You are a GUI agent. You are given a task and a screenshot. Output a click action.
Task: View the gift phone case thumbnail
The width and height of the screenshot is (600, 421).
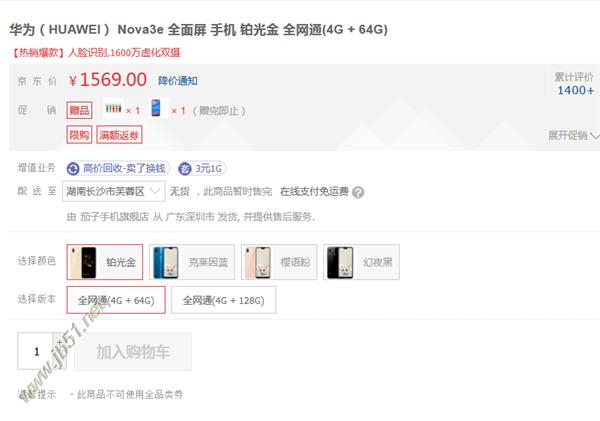point(156,108)
